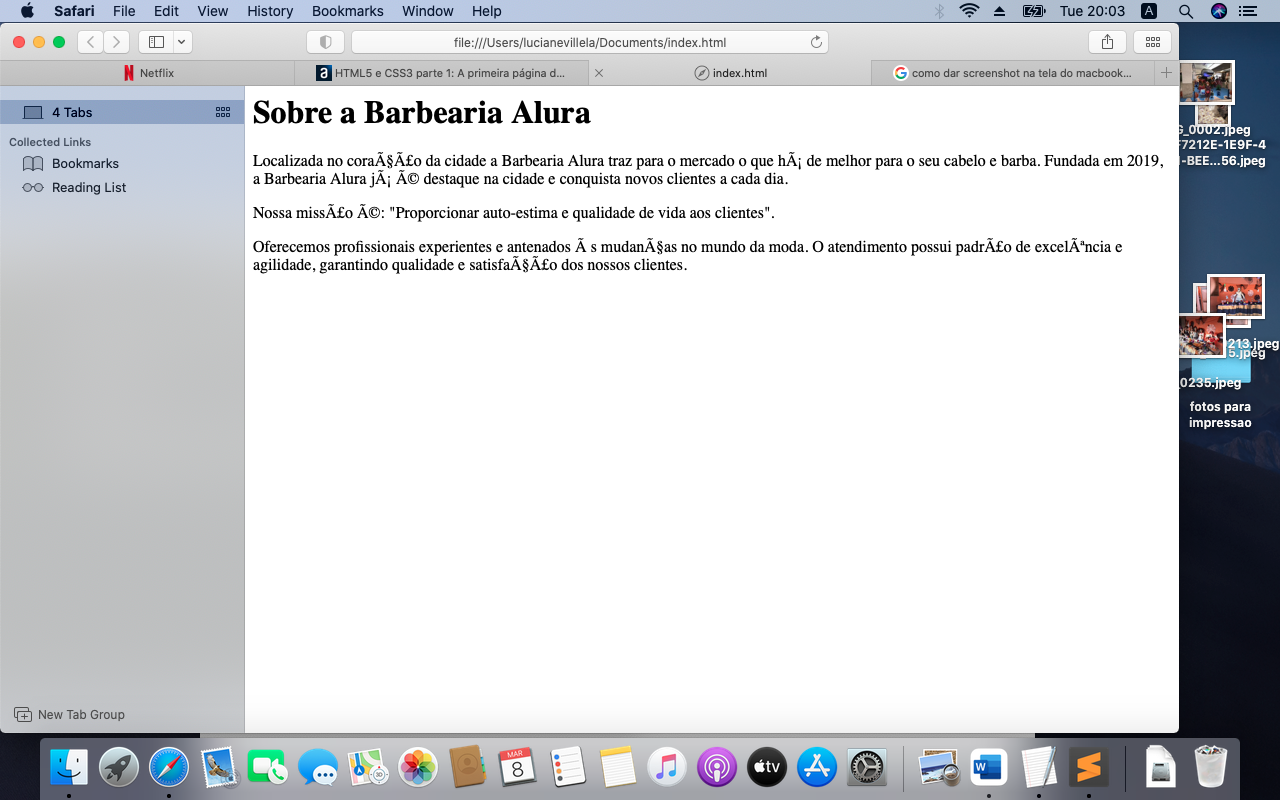Open the sidebar button dropdown arrow

tap(182, 42)
